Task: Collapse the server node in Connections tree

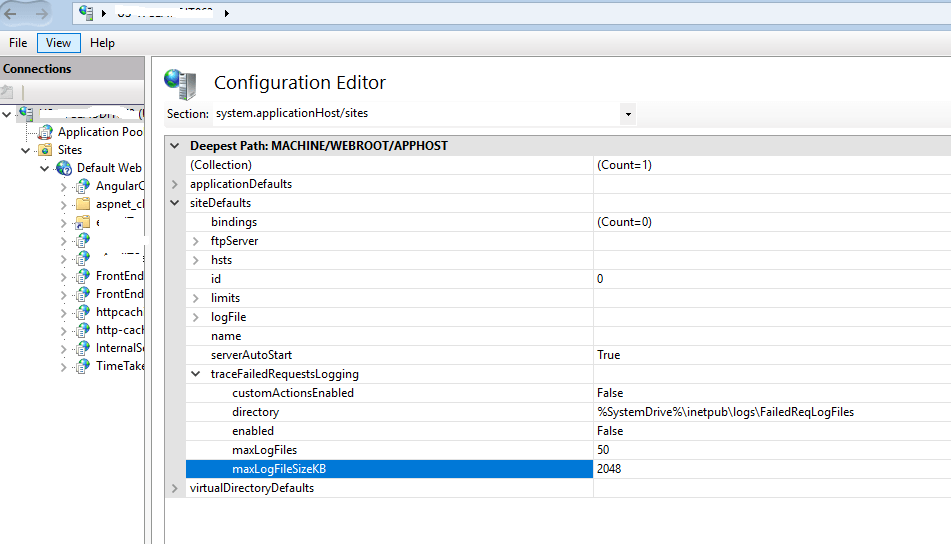Action: (x=7, y=114)
